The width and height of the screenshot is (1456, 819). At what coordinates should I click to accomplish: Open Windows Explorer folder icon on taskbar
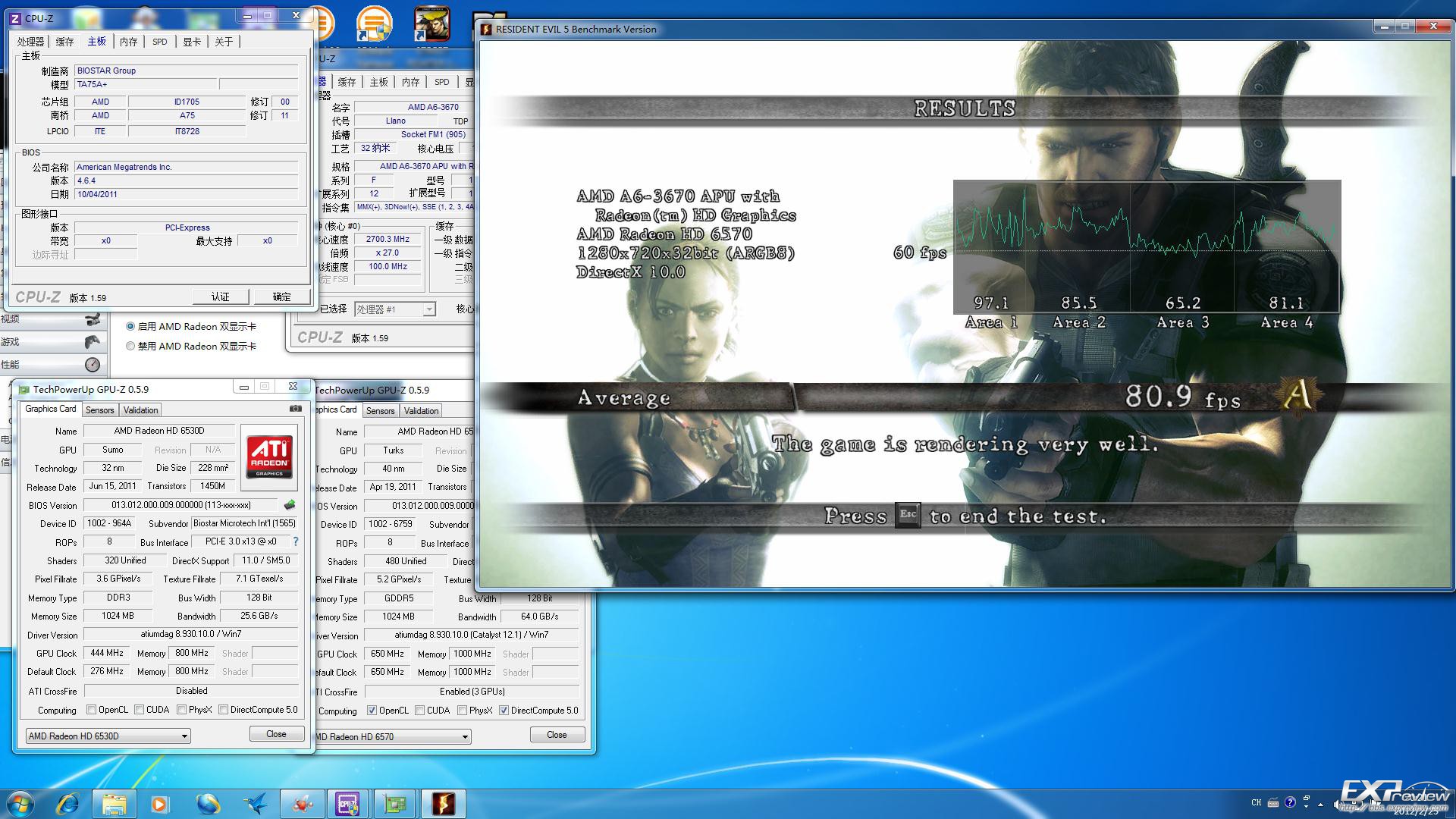[x=115, y=803]
